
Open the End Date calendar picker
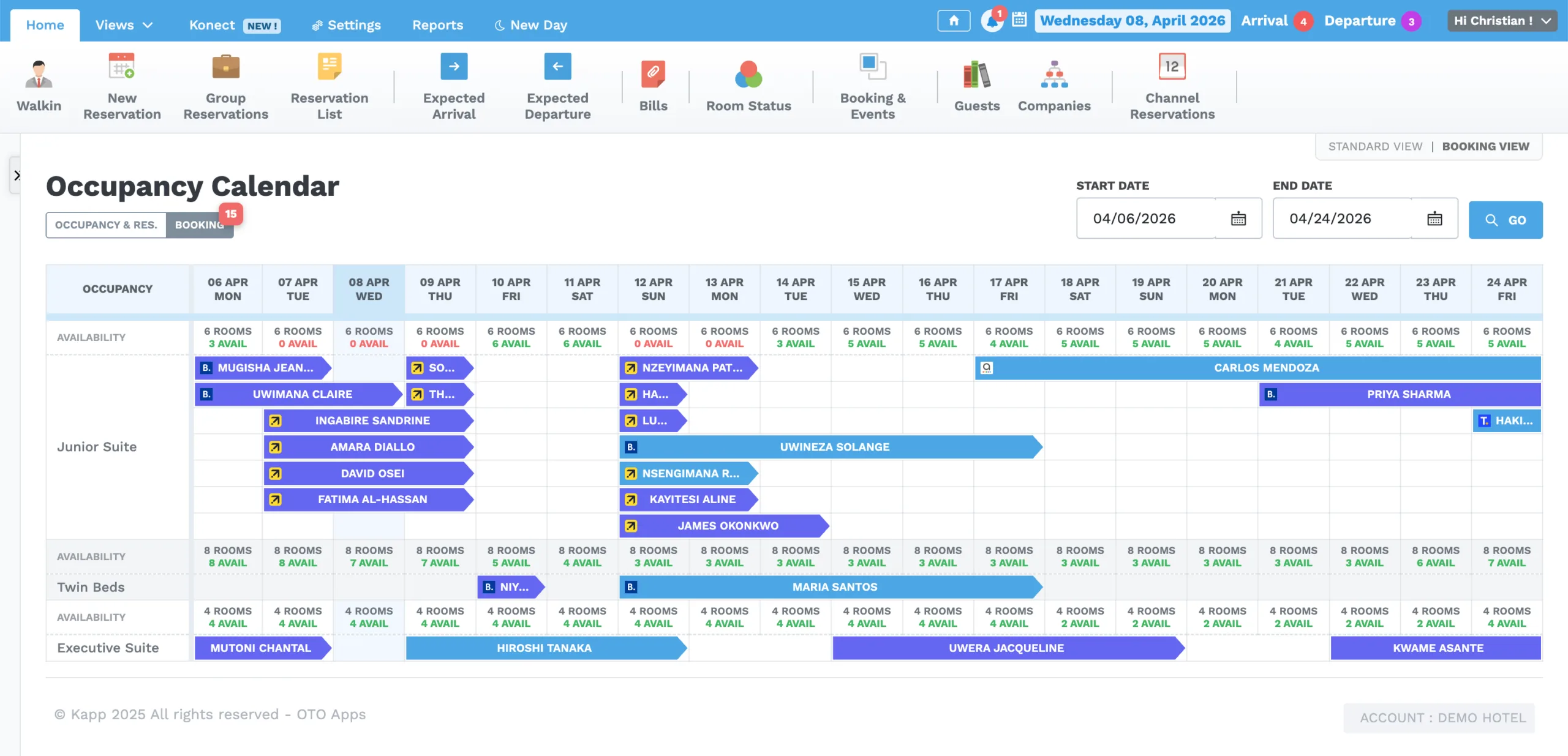pos(1434,219)
